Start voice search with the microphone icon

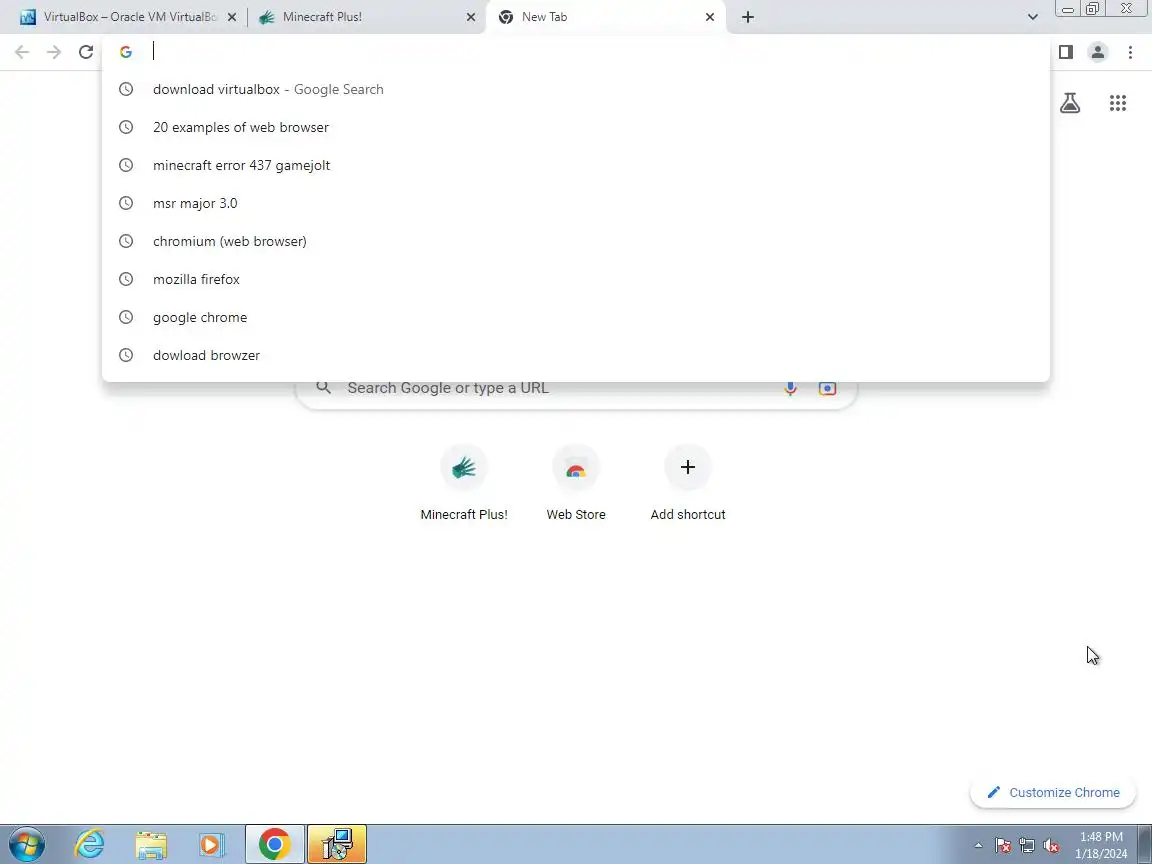[791, 389]
